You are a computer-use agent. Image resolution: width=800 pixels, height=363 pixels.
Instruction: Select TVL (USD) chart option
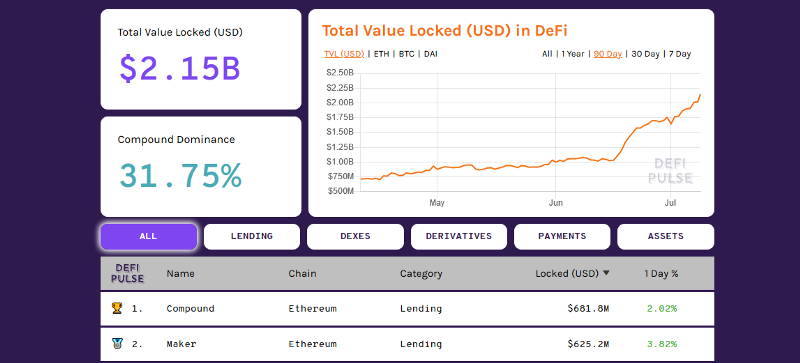click(x=344, y=54)
